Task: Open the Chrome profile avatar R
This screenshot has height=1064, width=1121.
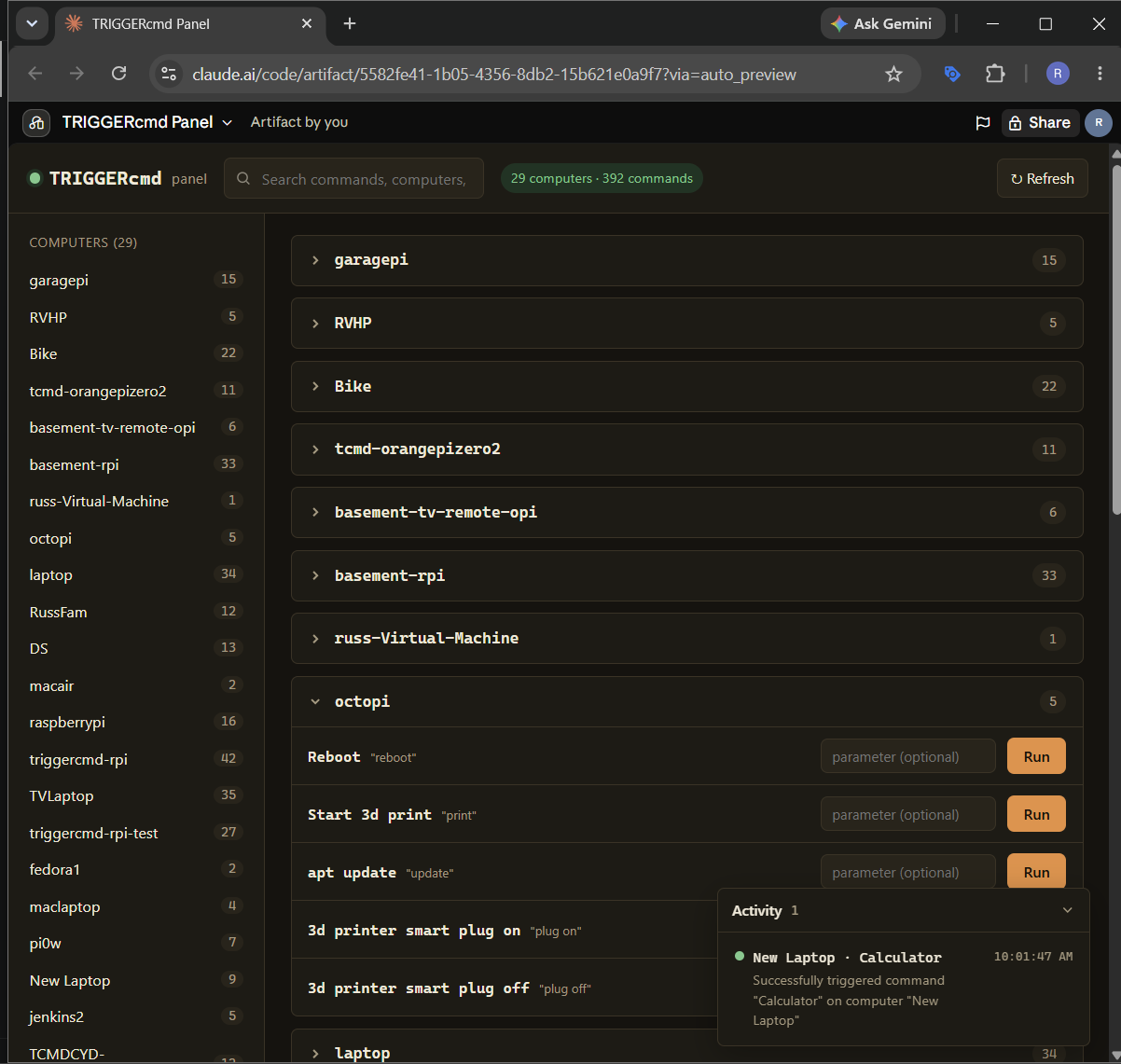Action: tap(1058, 74)
